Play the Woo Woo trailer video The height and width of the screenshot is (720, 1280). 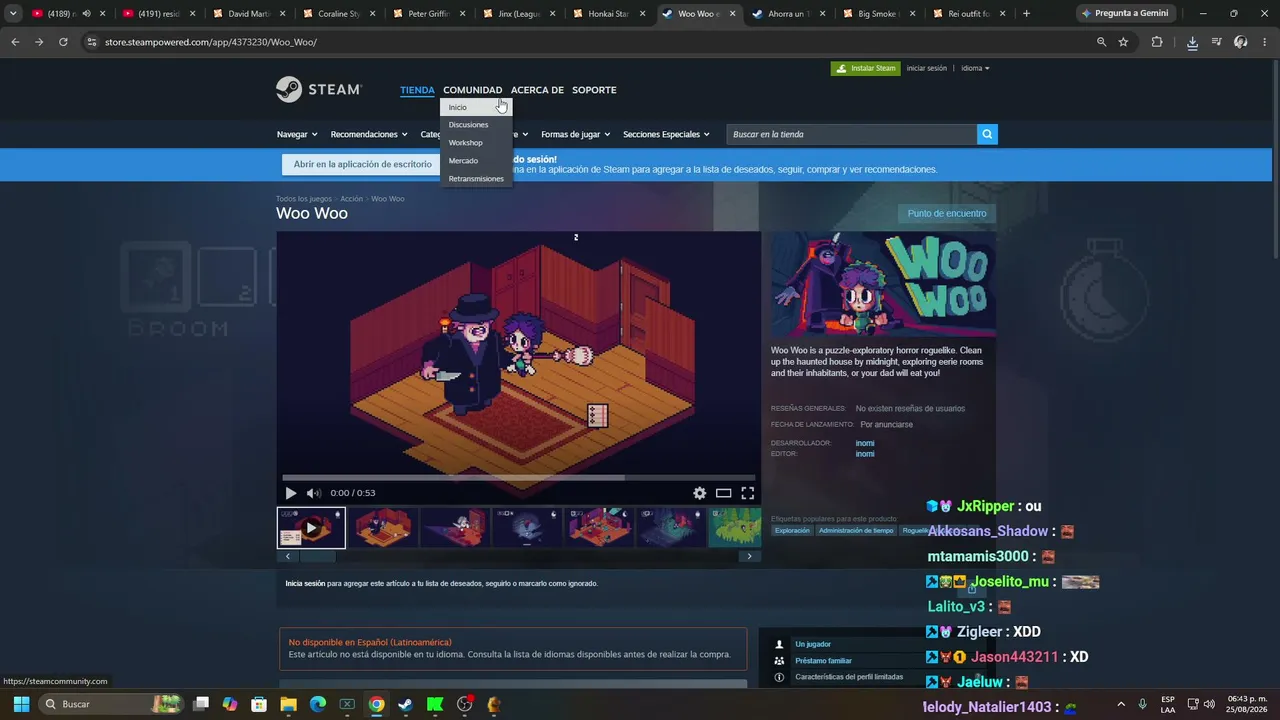point(291,493)
